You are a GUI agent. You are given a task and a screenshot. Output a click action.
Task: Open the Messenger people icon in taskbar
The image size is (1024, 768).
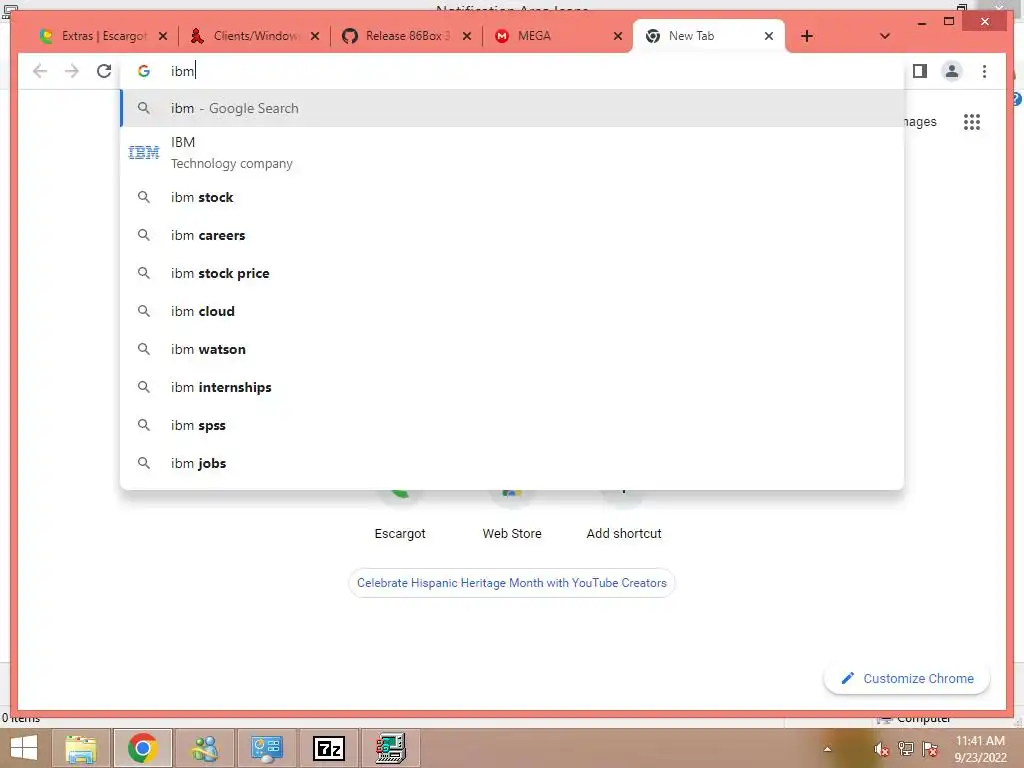point(204,748)
